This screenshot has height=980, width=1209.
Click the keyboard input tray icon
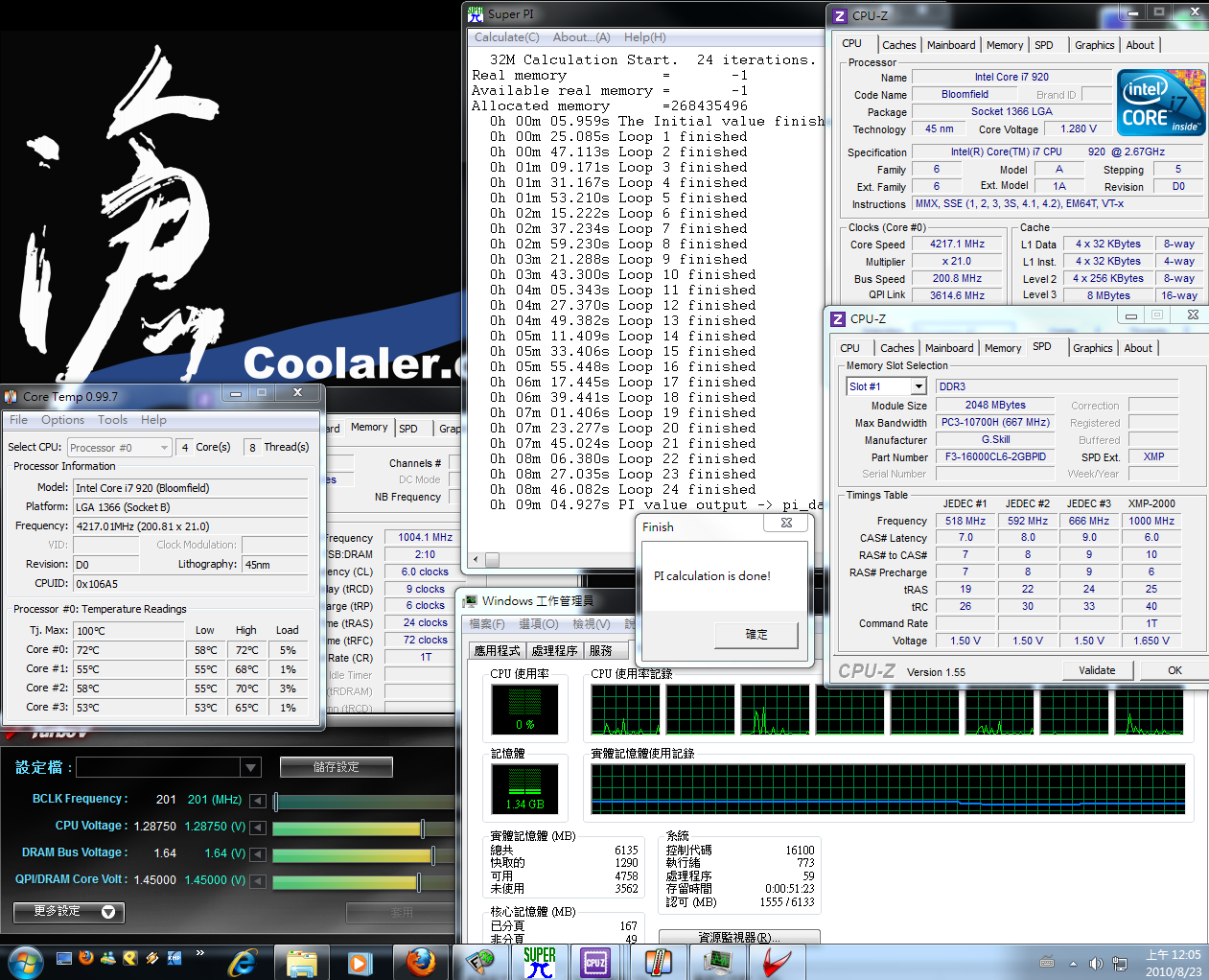1047,963
